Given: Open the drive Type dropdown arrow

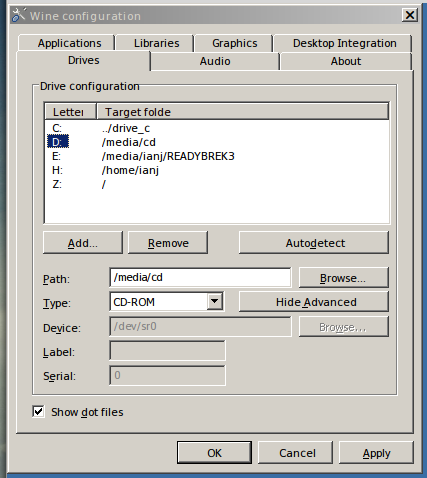Looking at the screenshot, I should pyautogui.click(x=215, y=302).
